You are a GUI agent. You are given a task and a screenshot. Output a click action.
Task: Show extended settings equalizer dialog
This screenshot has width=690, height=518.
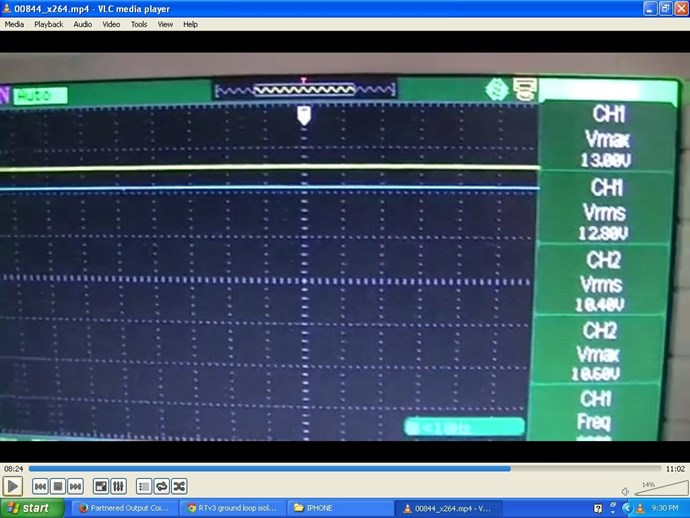[x=118, y=486]
